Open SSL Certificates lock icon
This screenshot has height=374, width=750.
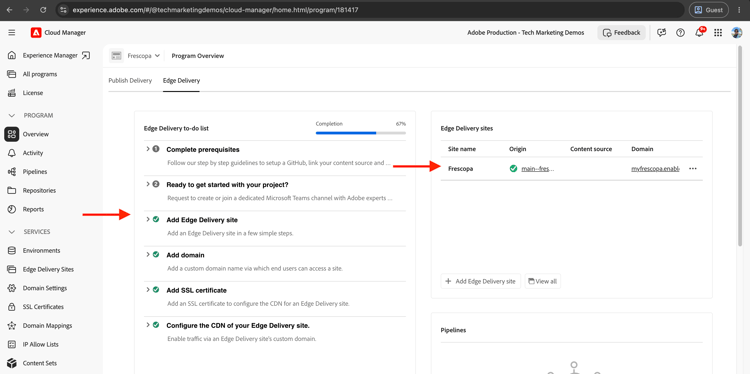(12, 307)
